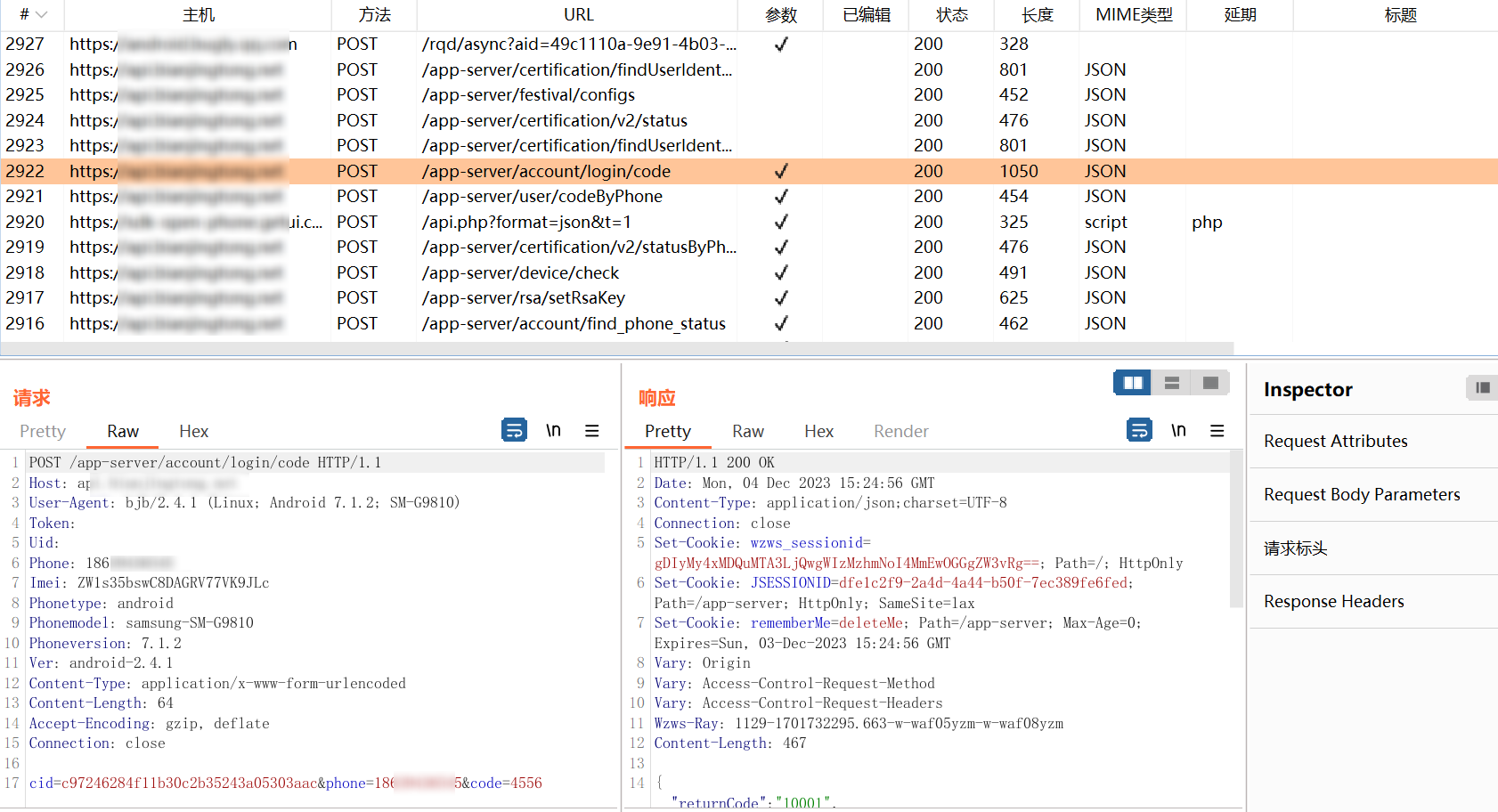The image size is (1498, 812).
Task: Switch to combined single-panel layout view
Action: click(1210, 383)
